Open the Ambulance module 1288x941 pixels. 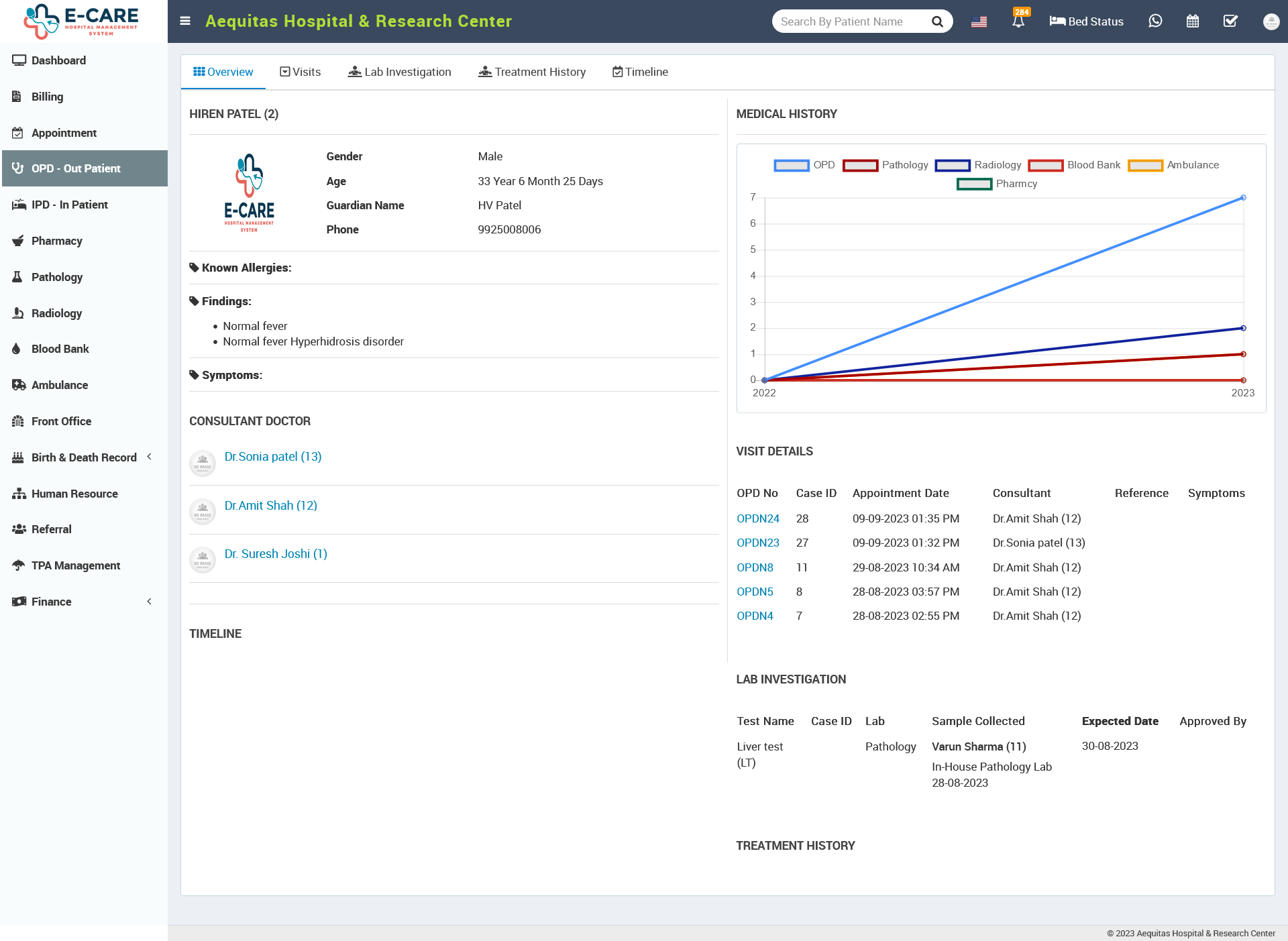[x=59, y=385]
